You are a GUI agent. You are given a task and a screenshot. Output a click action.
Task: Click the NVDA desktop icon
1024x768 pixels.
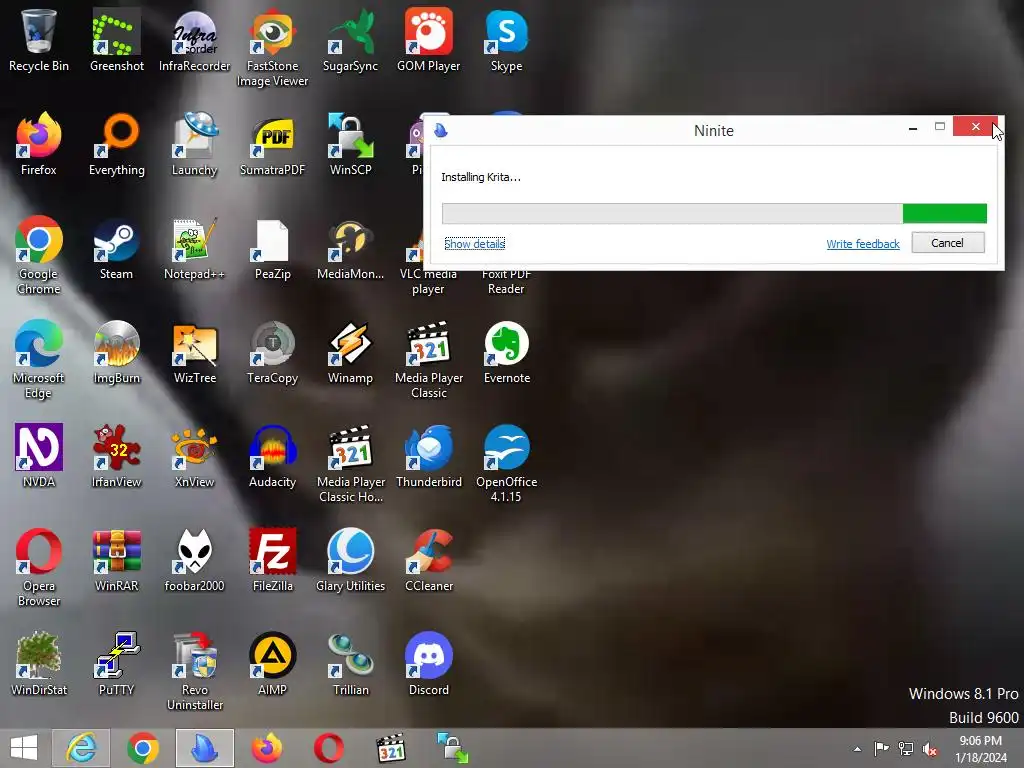pyautogui.click(x=39, y=456)
